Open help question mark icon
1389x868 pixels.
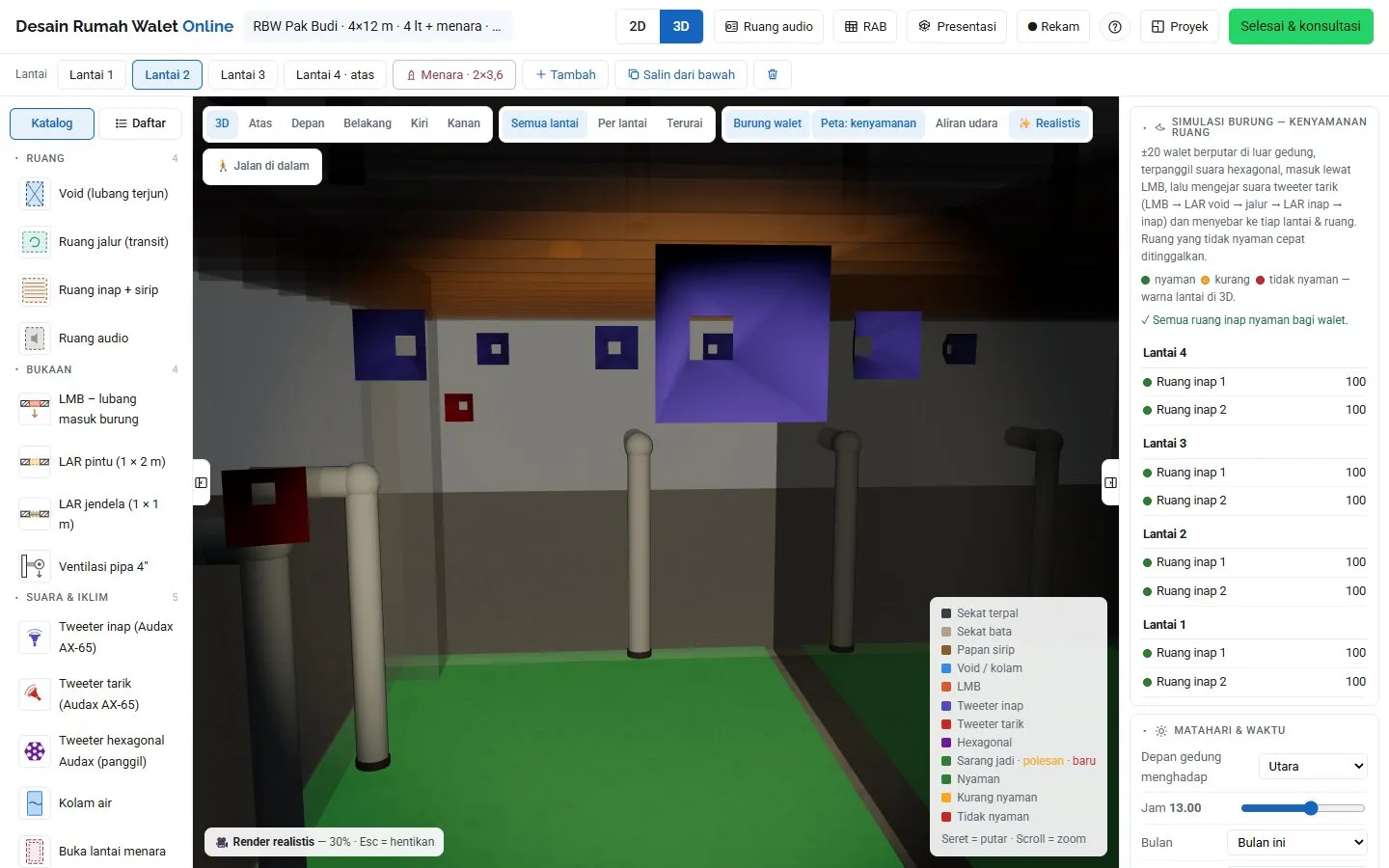[1115, 27]
